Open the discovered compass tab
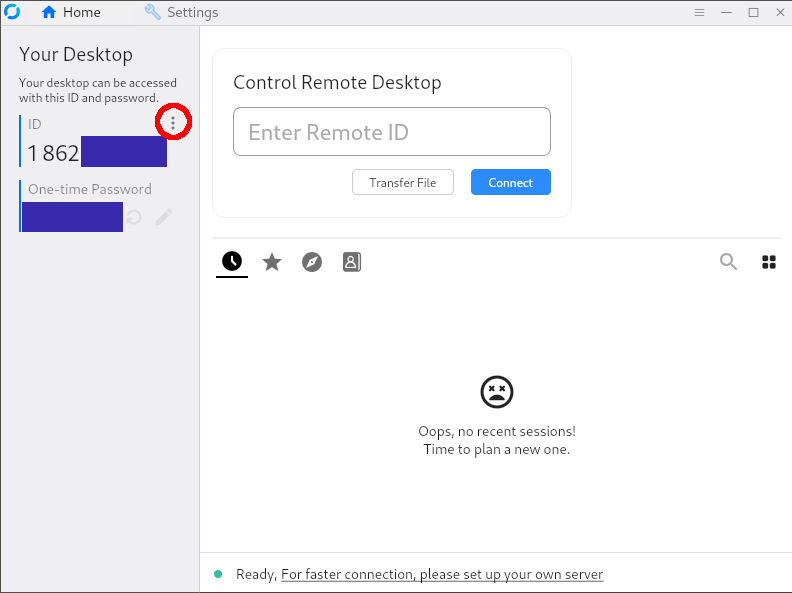Image resolution: width=792 pixels, height=593 pixels. coord(312,262)
